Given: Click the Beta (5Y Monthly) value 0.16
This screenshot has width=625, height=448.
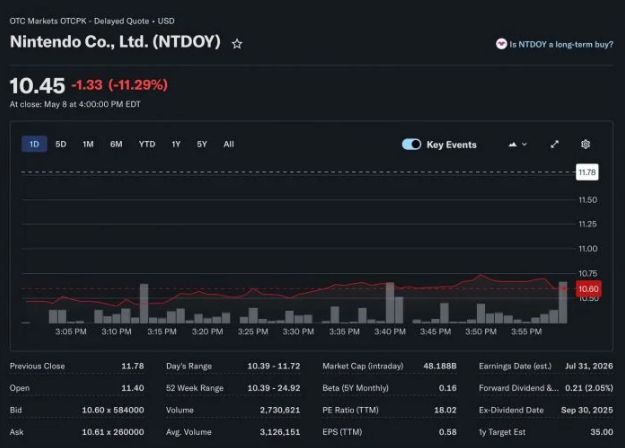Looking at the screenshot, I should click(448, 388).
